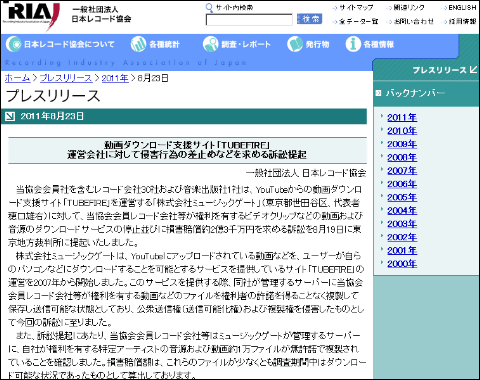This screenshot has width=480, height=380.
Task: Open the 2007年 back number
Action: 402,171
